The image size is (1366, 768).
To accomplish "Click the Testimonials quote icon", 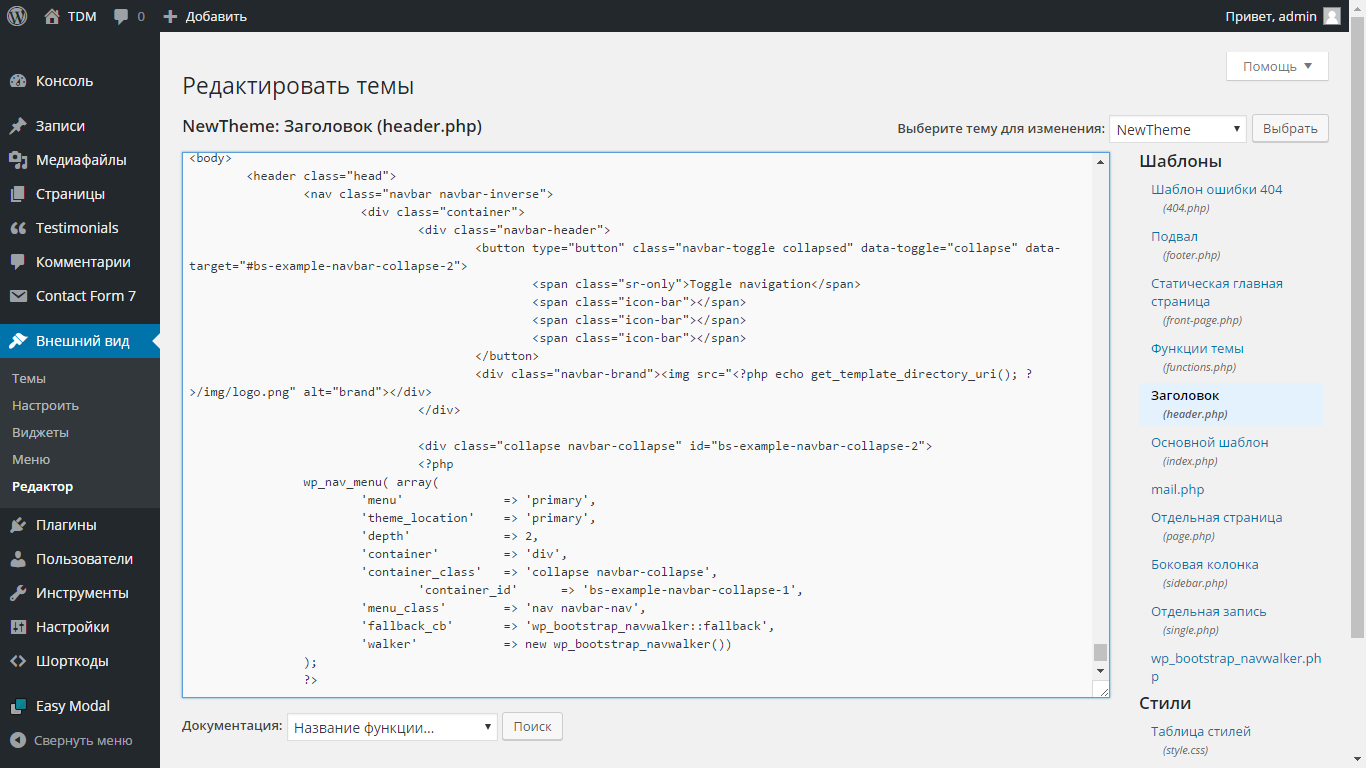I will (17, 228).
